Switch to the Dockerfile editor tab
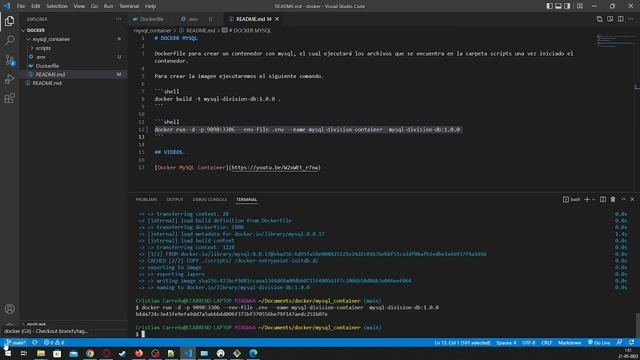640x360 pixels. click(151, 19)
